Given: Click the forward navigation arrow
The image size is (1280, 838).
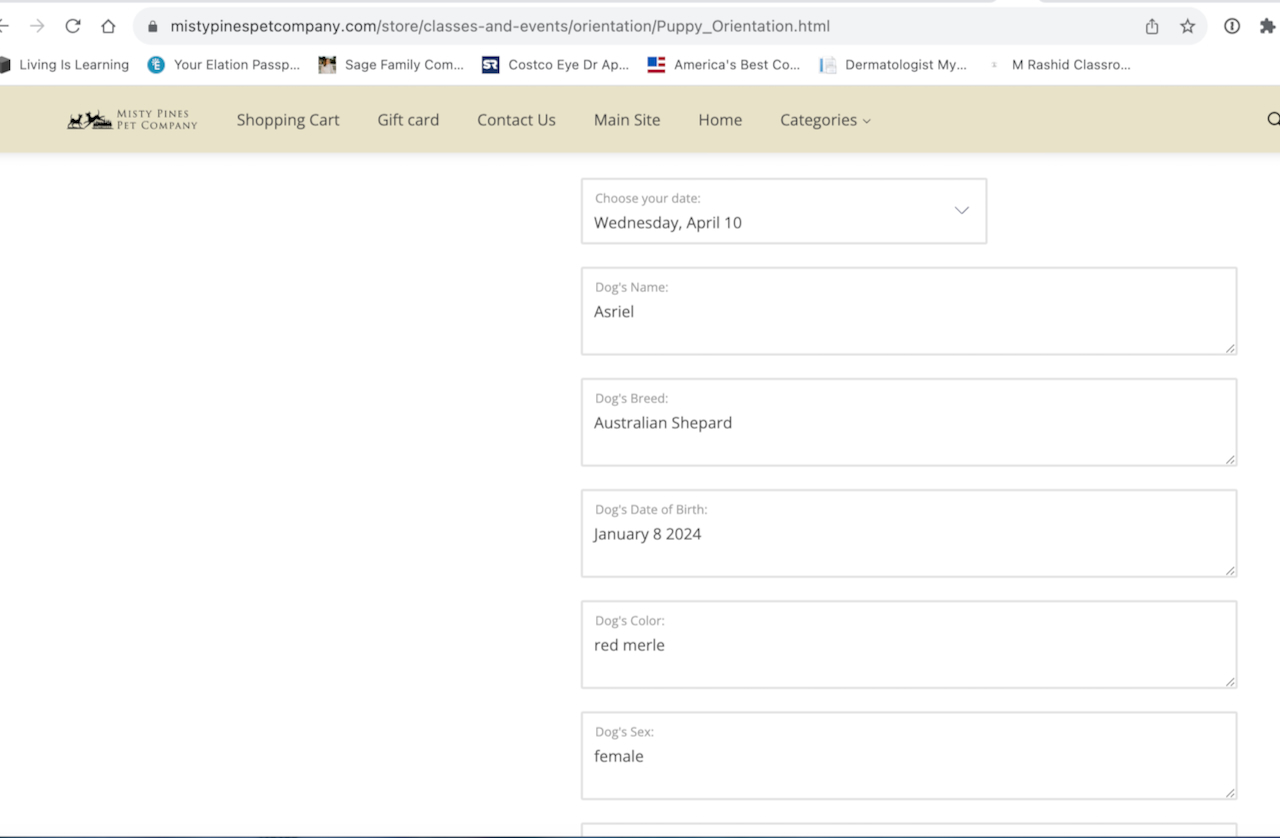Looking at the screenshot, I should pyautogui.click(x=37, y=26).
